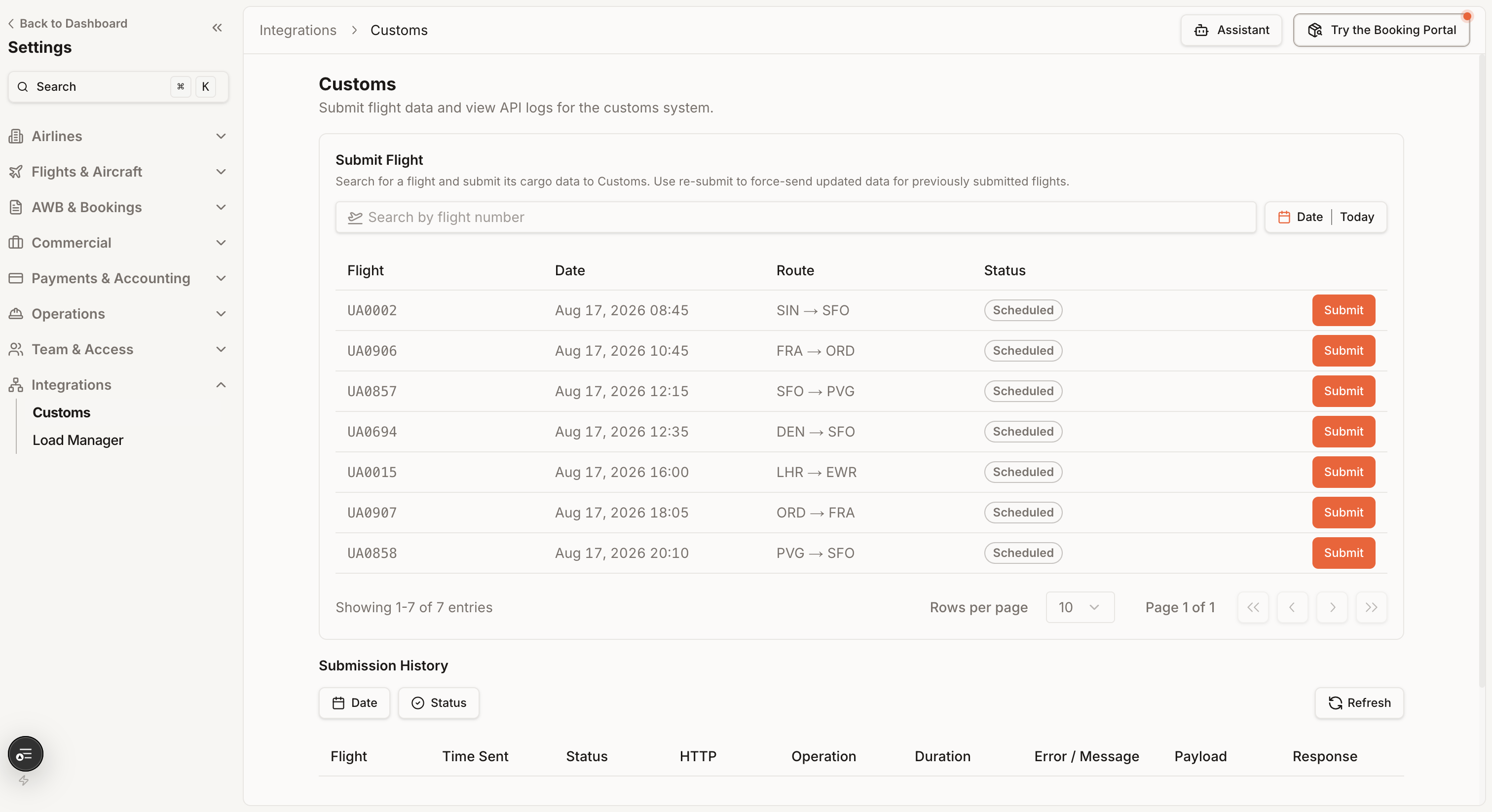This screenshot has width=1492, height=812.
Task: Click the Integrations breadcrumb link
Action: [298, 30]
